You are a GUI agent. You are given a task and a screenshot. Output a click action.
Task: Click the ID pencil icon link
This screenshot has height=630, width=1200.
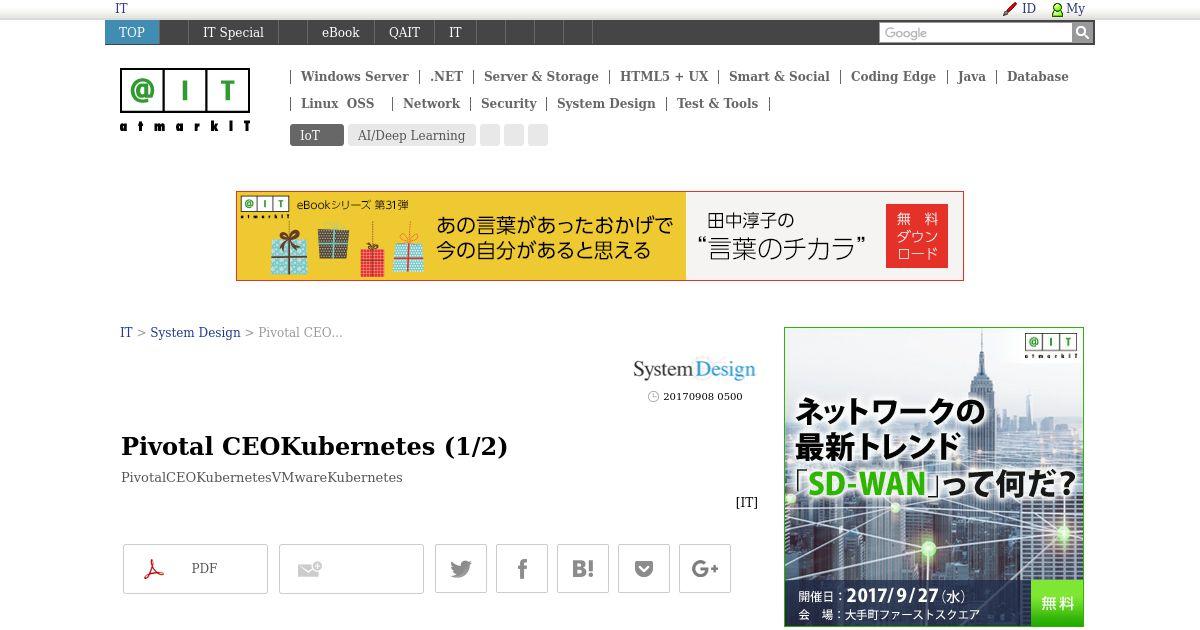tap(1019, 8)
